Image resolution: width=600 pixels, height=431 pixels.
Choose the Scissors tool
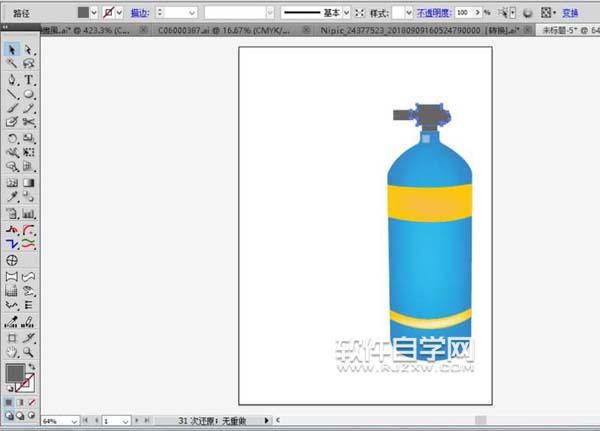[29, 123]
